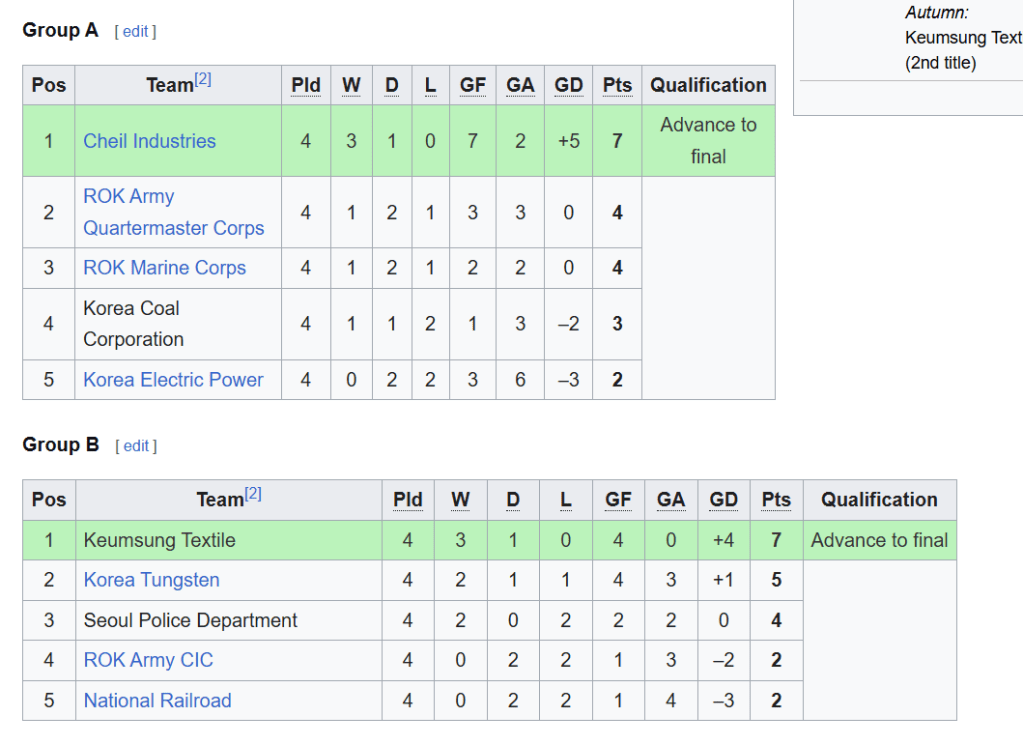This screenshot has width=1023, height=745.
Task: Click the Seoul Police Department cell
Action: tap(190, 620)
